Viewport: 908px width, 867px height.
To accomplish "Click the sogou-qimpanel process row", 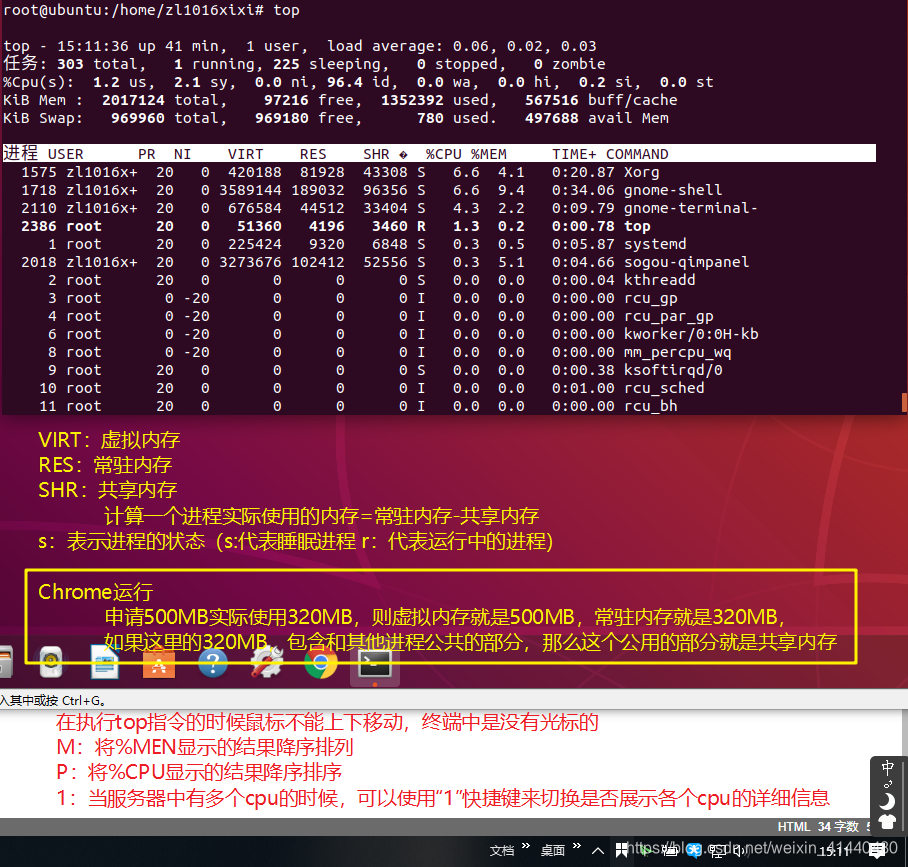I will click(x=439, y=262).
